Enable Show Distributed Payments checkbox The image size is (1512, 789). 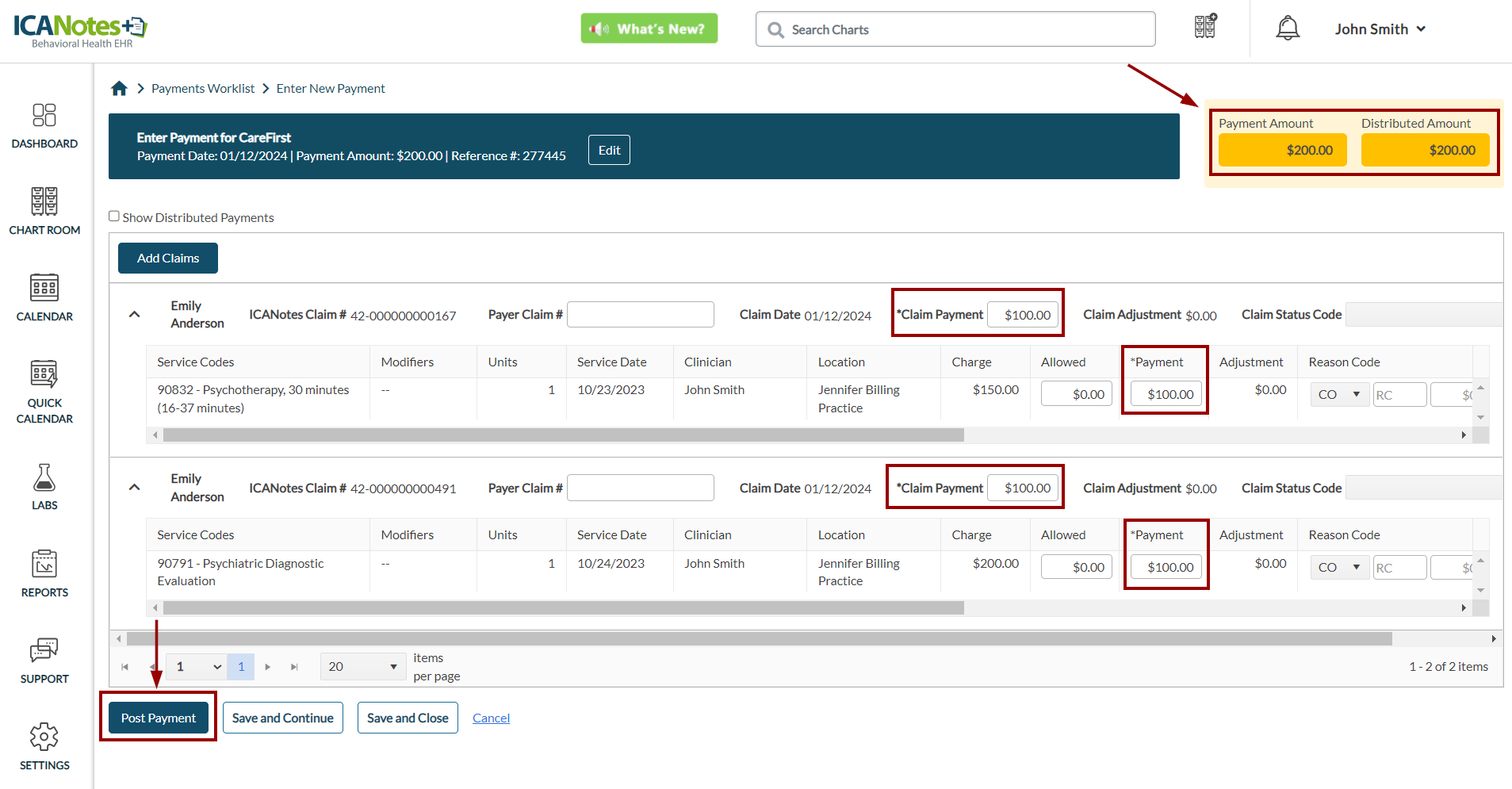point(114,216)
